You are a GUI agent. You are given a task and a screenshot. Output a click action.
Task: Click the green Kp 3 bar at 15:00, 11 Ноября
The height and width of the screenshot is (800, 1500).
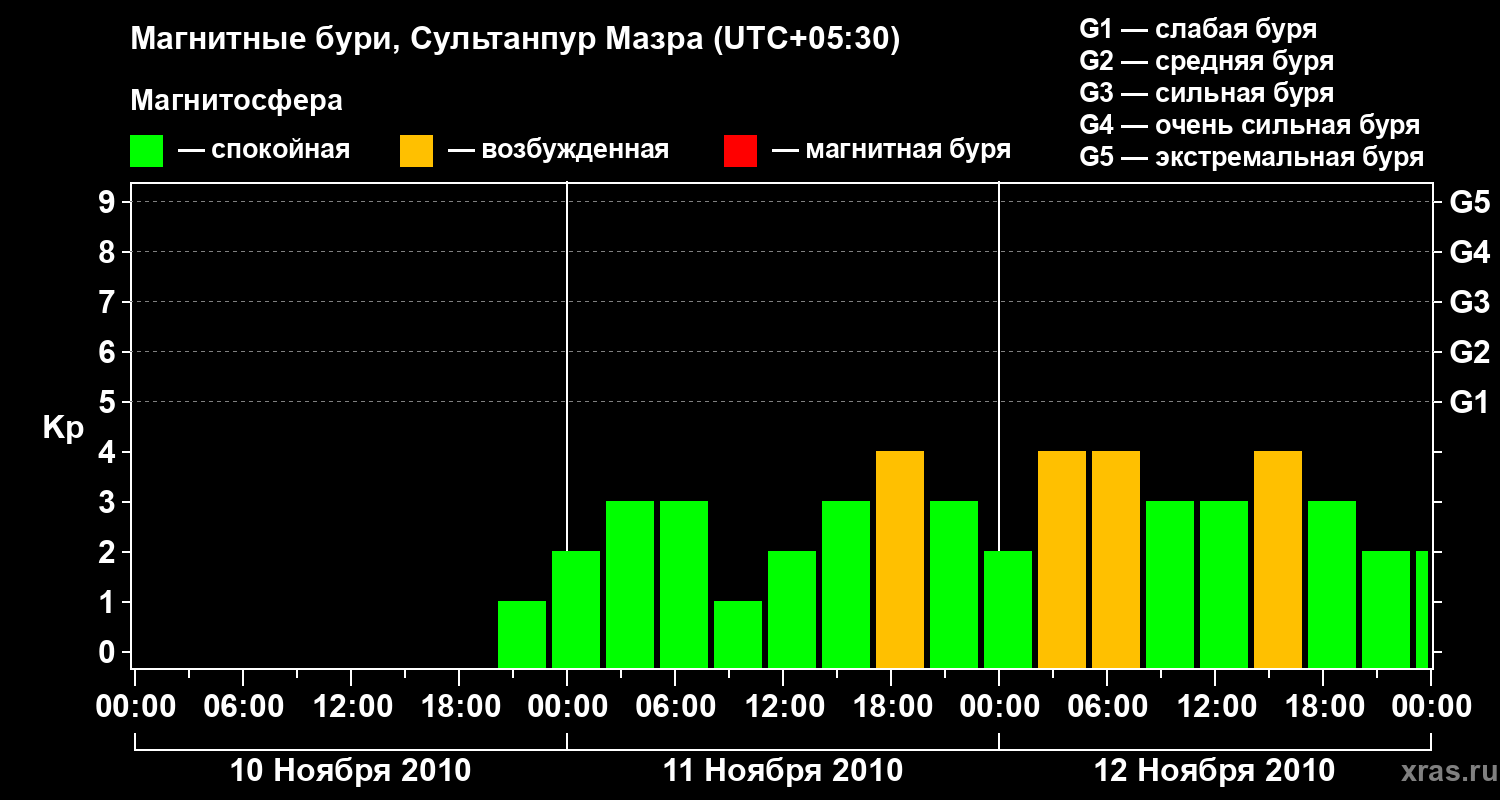tap(846, 584)
